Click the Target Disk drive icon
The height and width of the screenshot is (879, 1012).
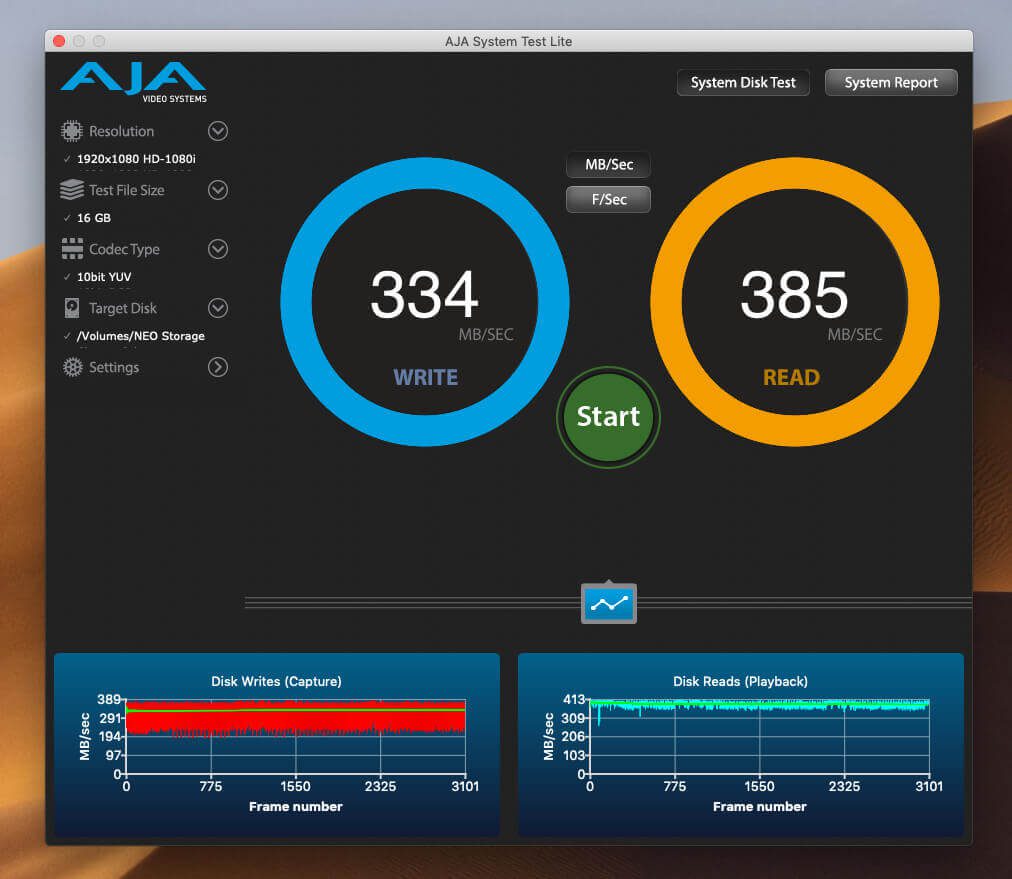coord(72,308)
